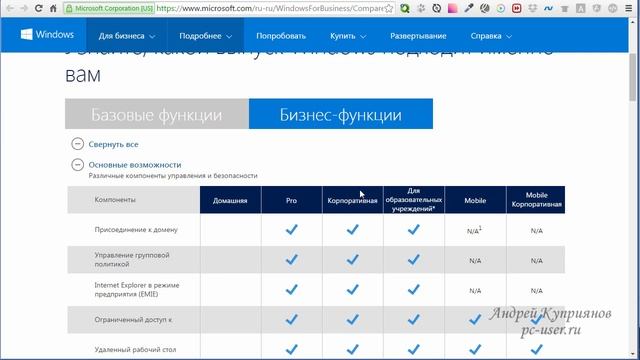The height and width of the screenshot is (360, 640).
Task: Expand the Справка menu
Action: coord(491,36)
